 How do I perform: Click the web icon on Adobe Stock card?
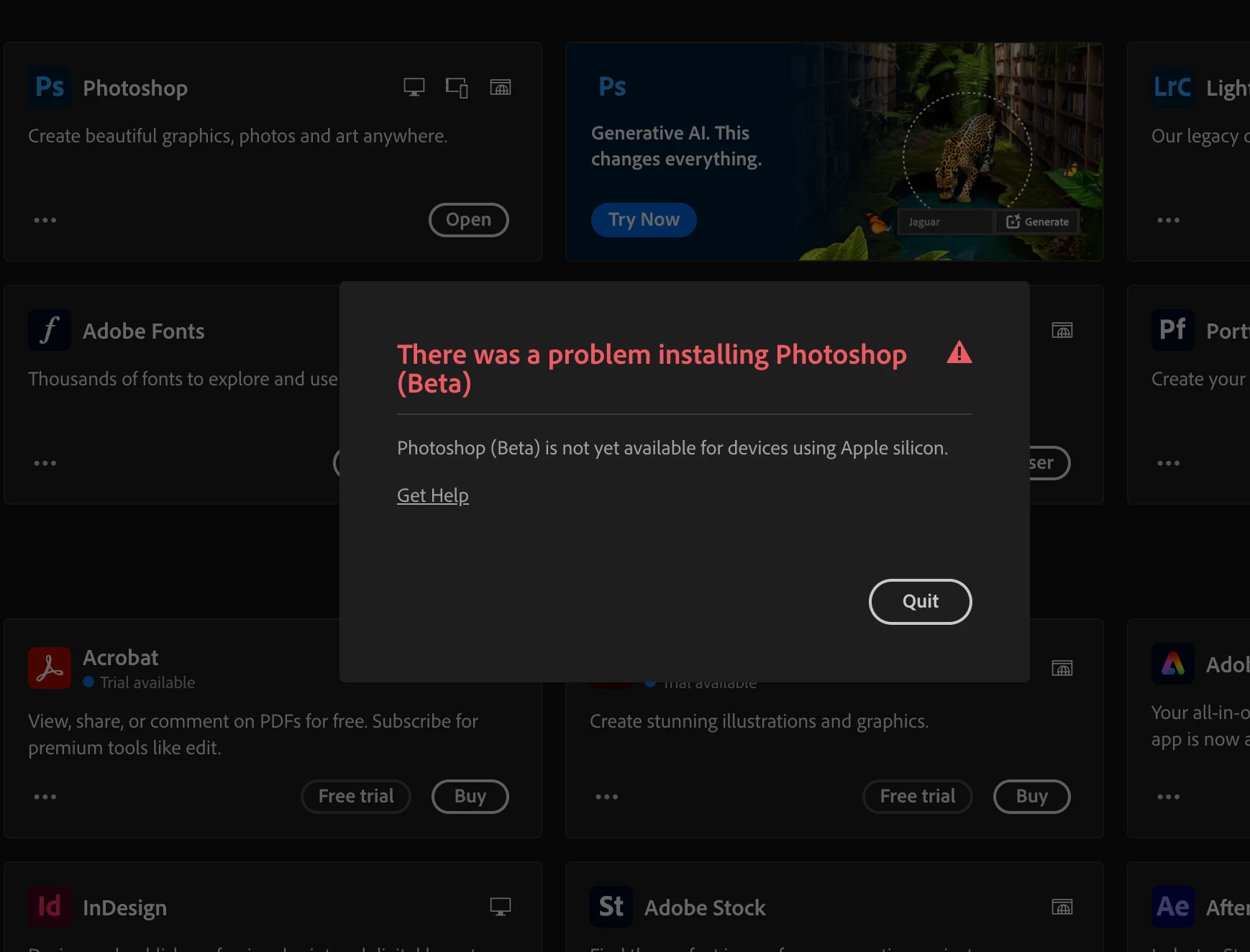click(x=1062, y=907)
